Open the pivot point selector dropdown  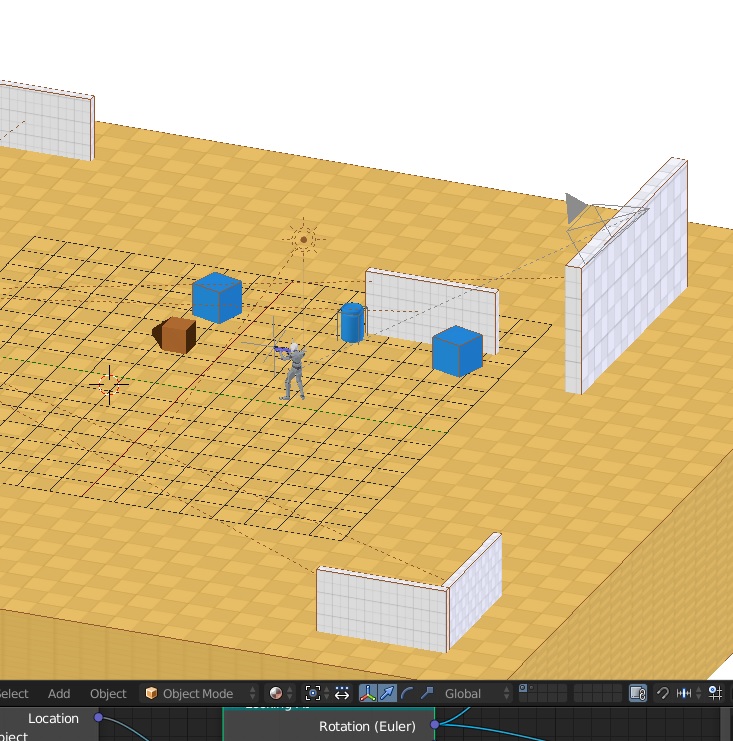317,693
